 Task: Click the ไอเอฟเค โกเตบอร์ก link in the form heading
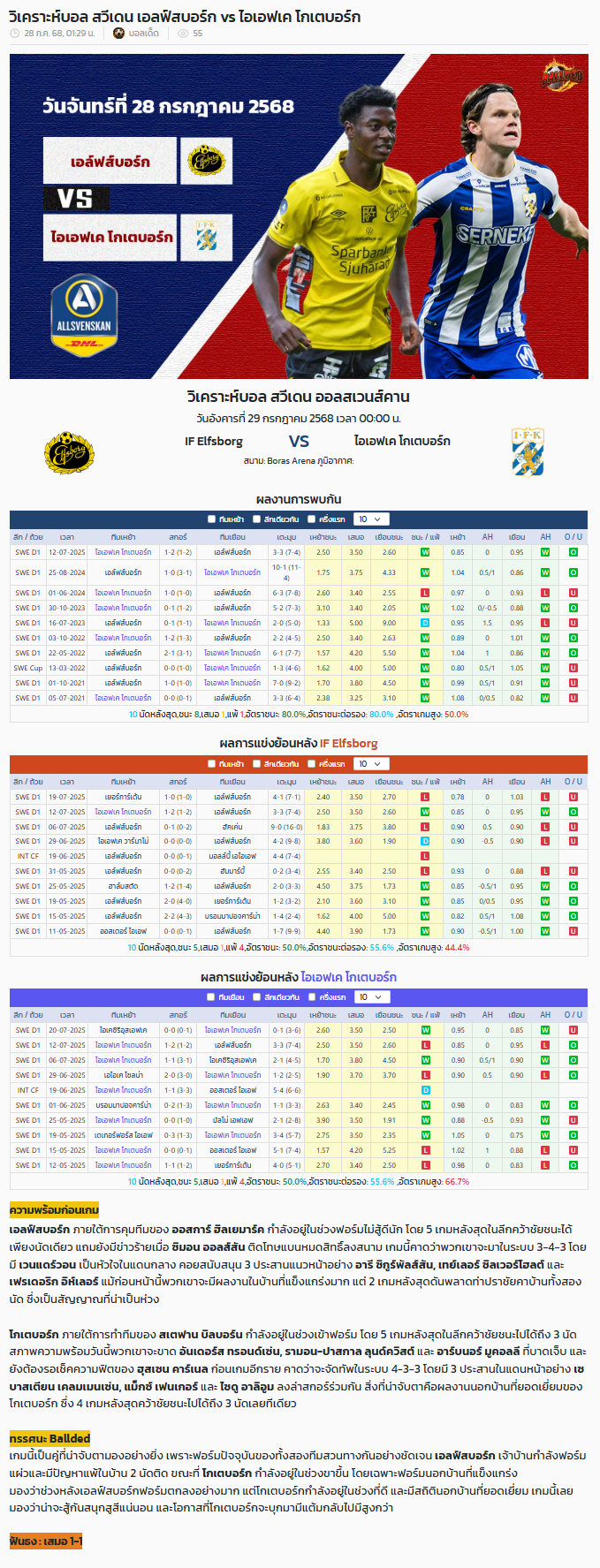(348, 977)
